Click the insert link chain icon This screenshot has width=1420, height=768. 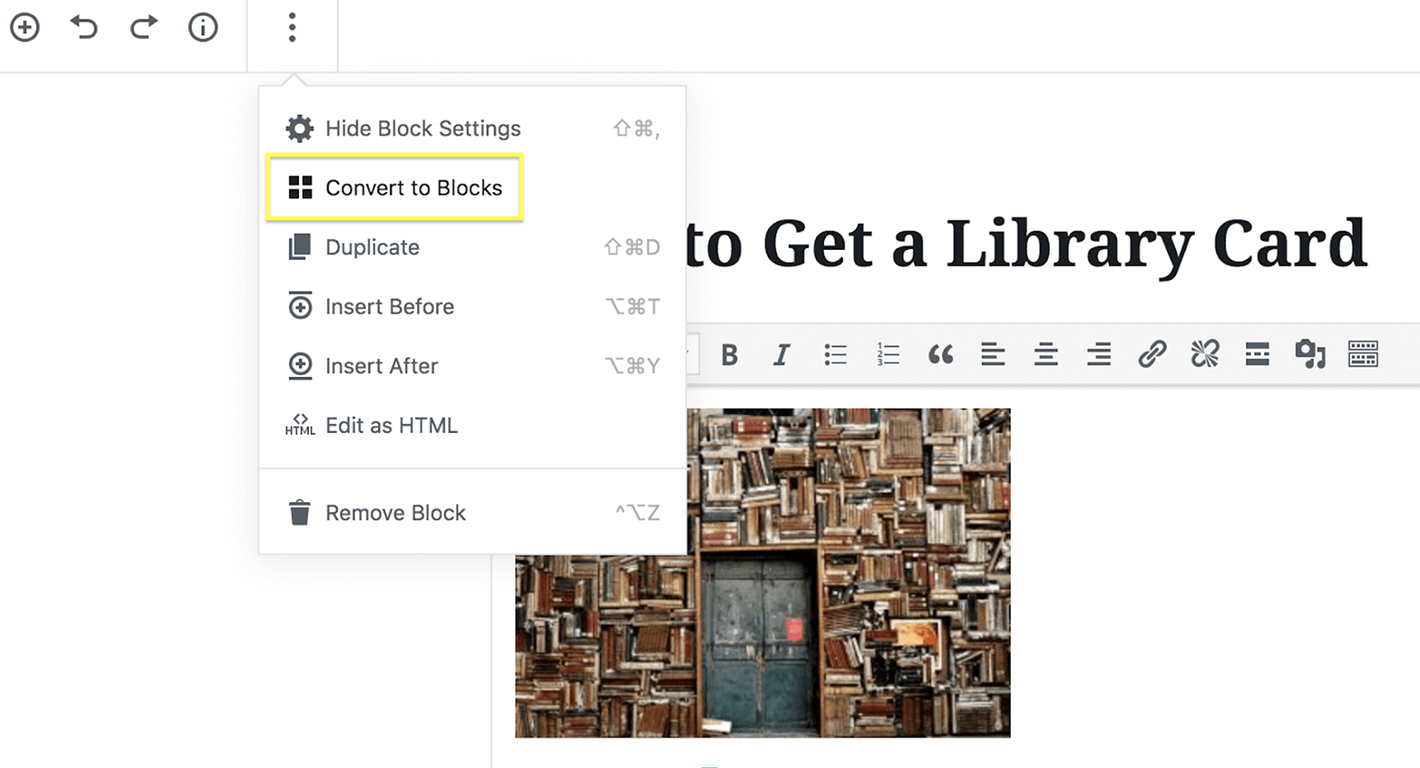1152,354
